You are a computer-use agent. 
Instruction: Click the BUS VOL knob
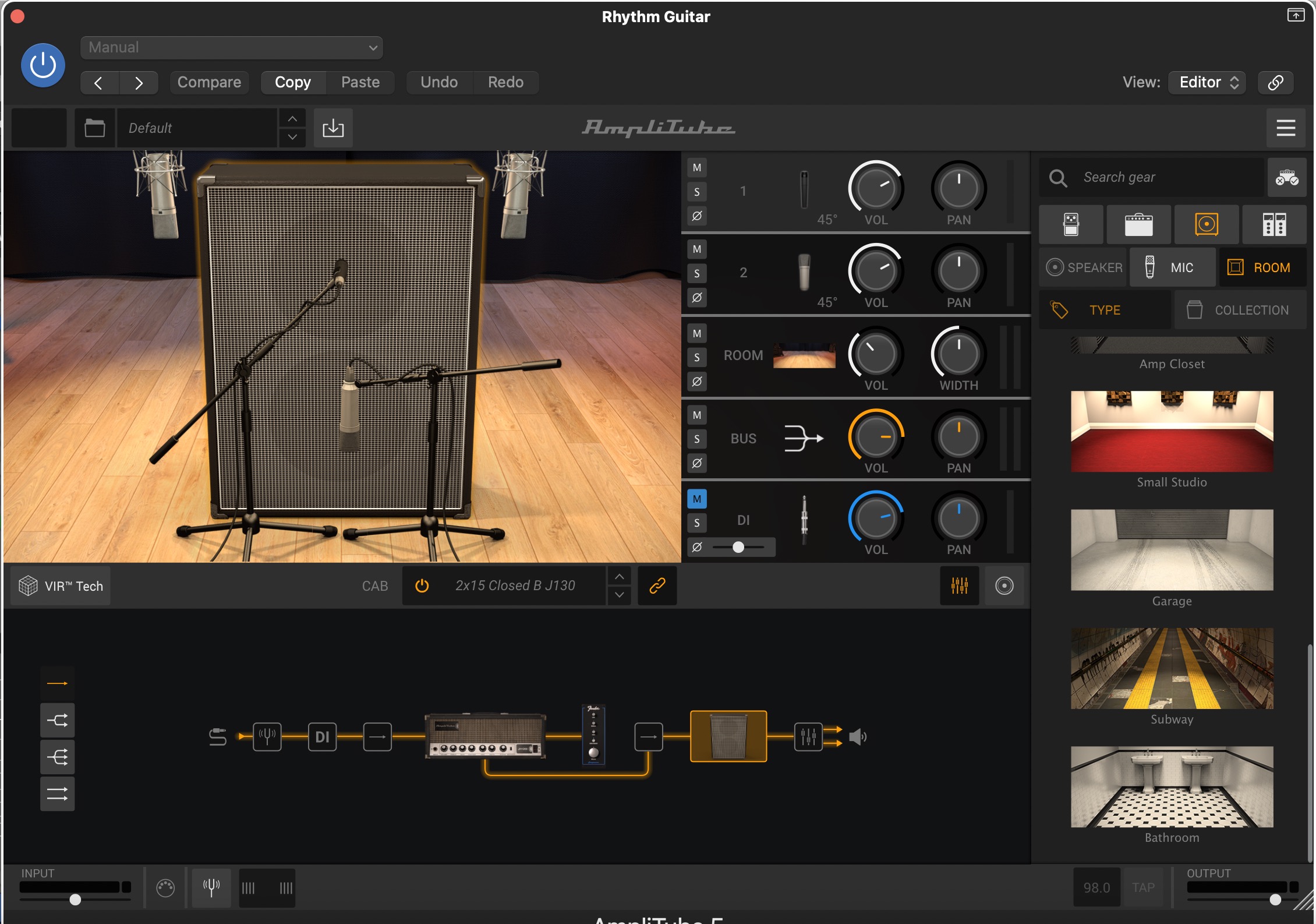point(876,436)
